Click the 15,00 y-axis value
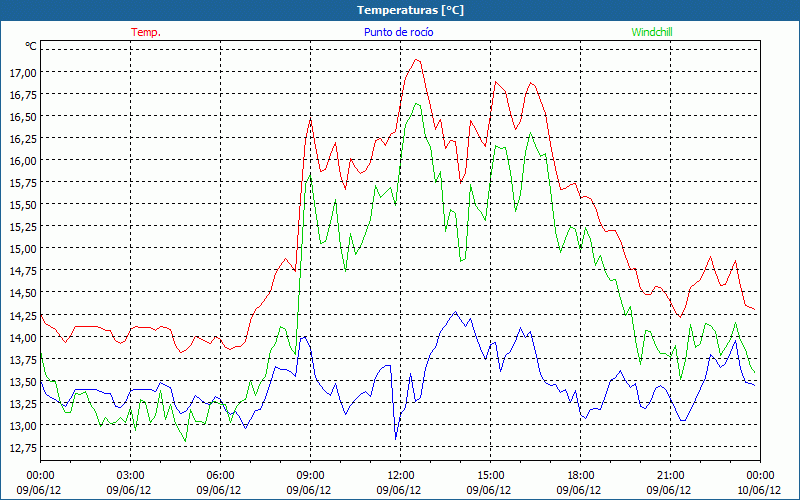 pyautogui.click(x=23, y=249)
